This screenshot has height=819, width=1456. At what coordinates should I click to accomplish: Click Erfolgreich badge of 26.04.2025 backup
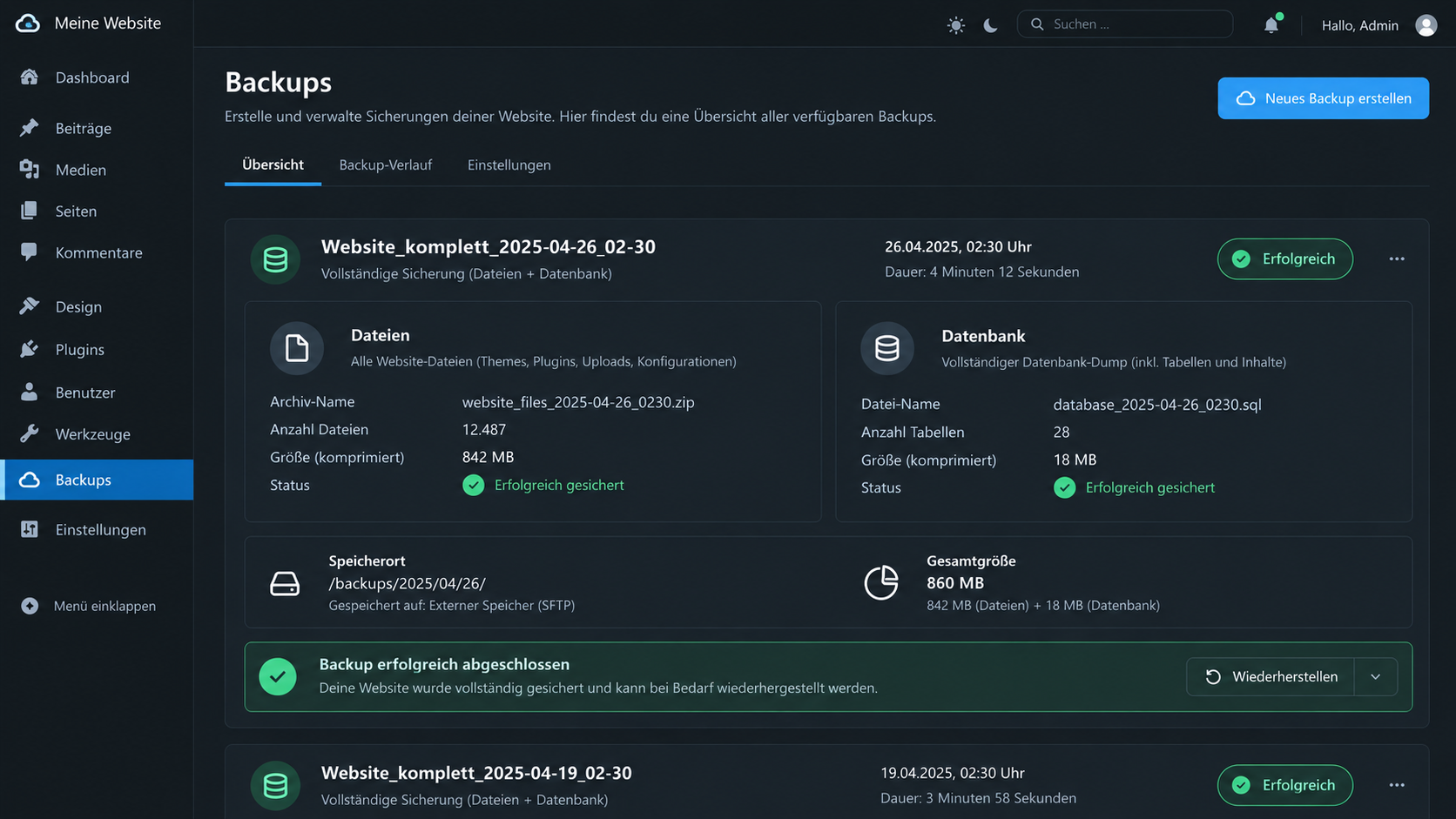point(1284,258)
